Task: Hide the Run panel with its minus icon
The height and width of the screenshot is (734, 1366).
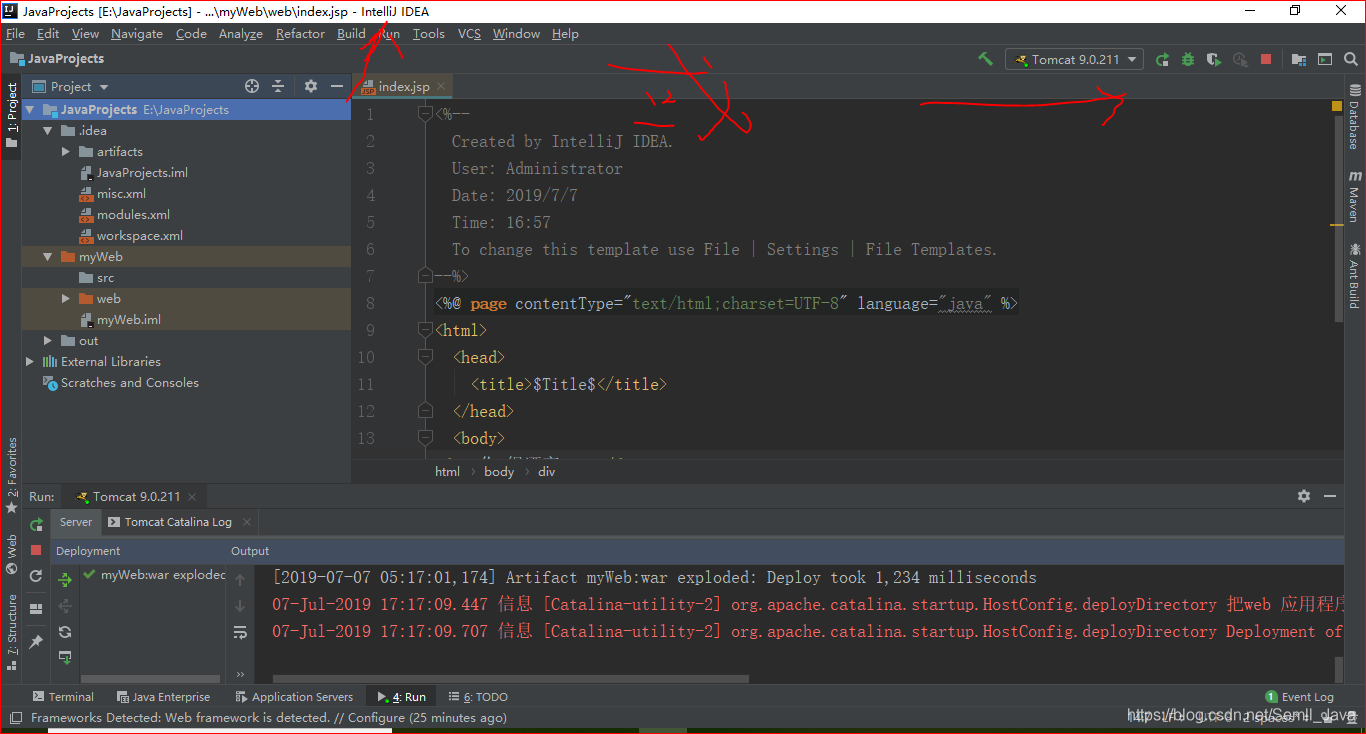Action: 1330,496
